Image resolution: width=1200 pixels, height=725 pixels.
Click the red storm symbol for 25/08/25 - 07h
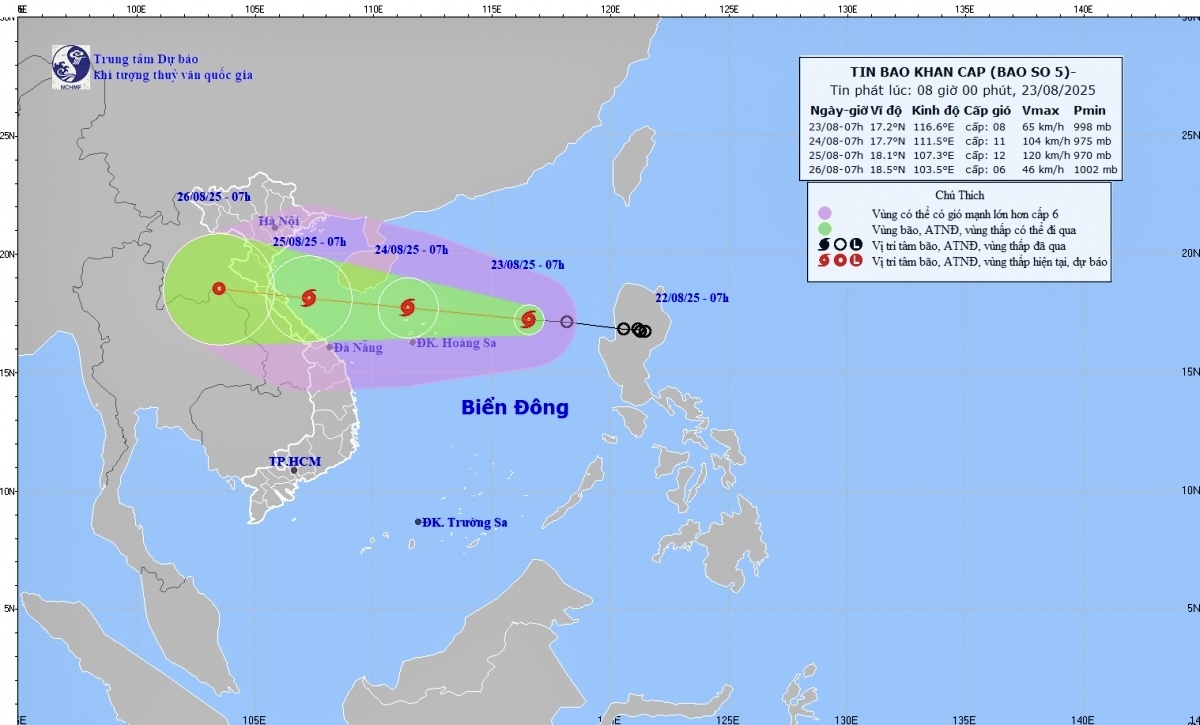tap(308, 298)
